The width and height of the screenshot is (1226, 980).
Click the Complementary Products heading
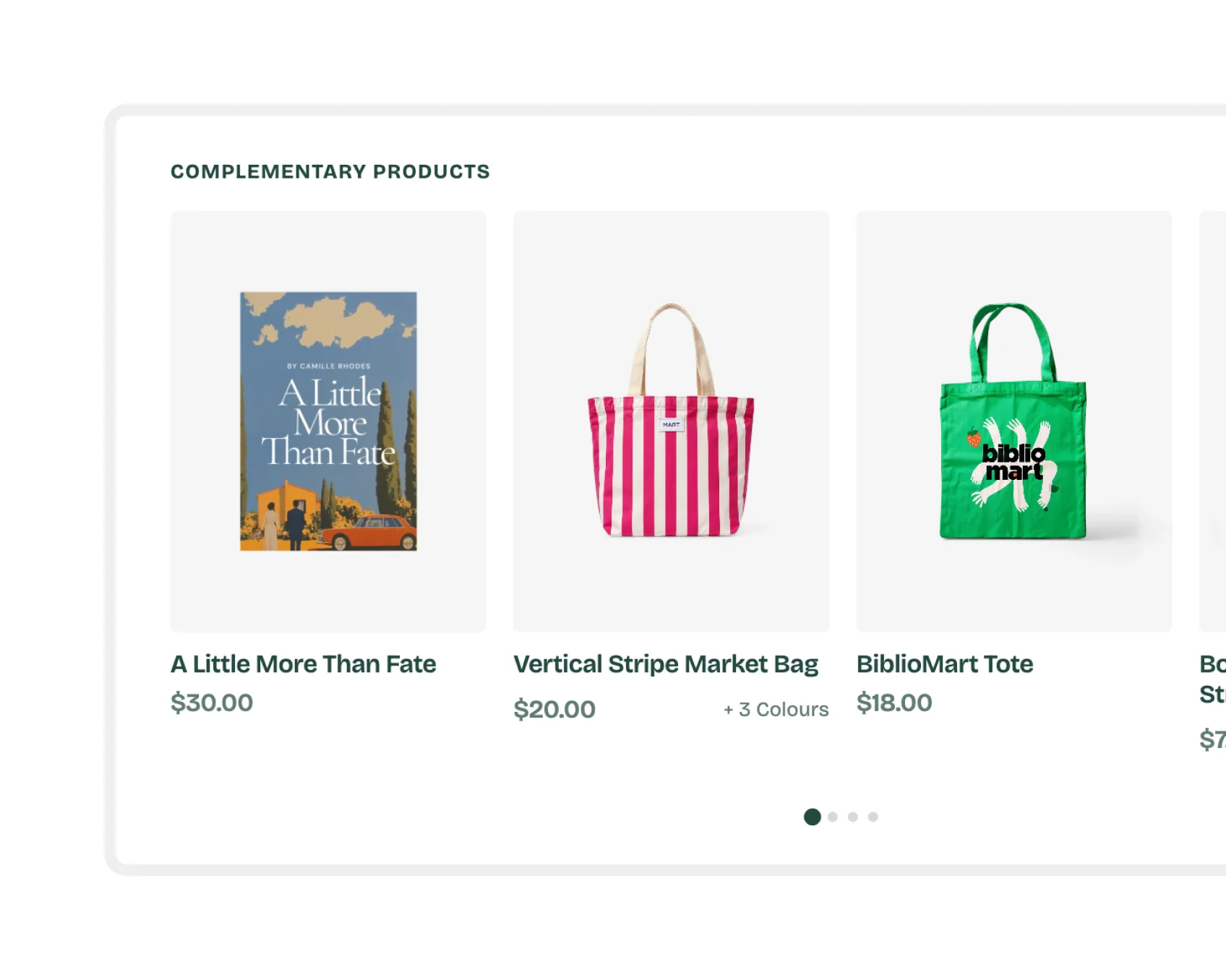(330, 171)
